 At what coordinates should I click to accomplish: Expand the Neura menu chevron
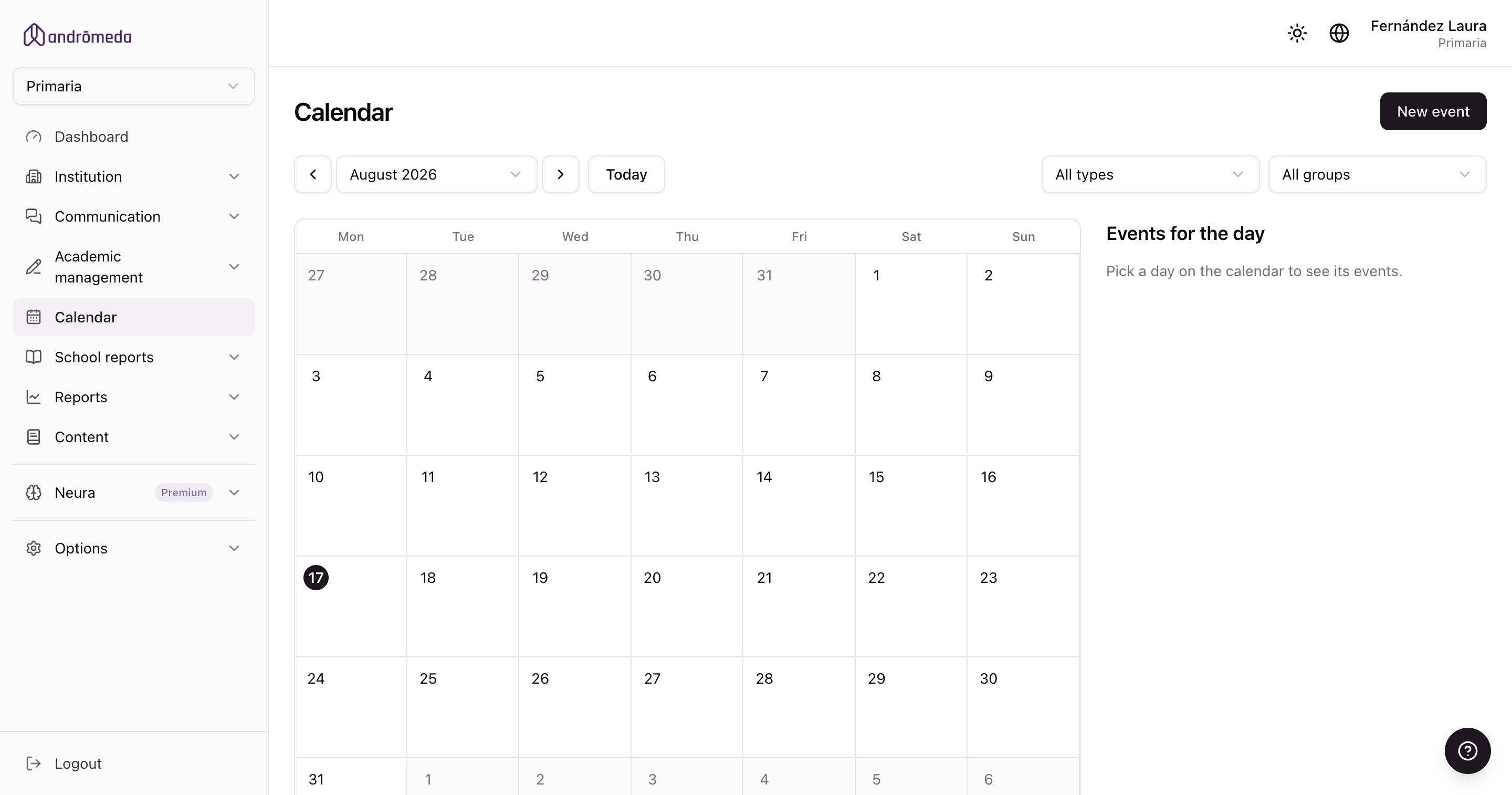pyautogui.click(x=234, y=493)
